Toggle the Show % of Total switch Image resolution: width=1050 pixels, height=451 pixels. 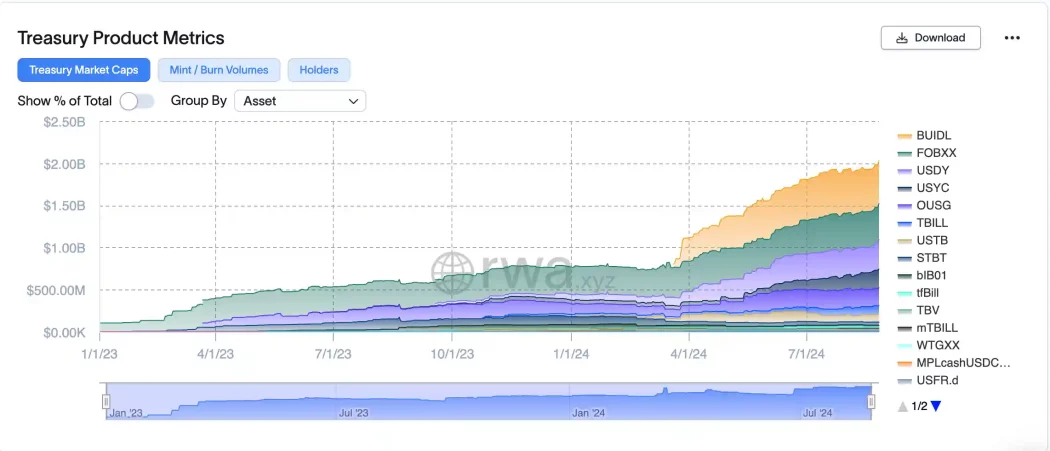137,101
